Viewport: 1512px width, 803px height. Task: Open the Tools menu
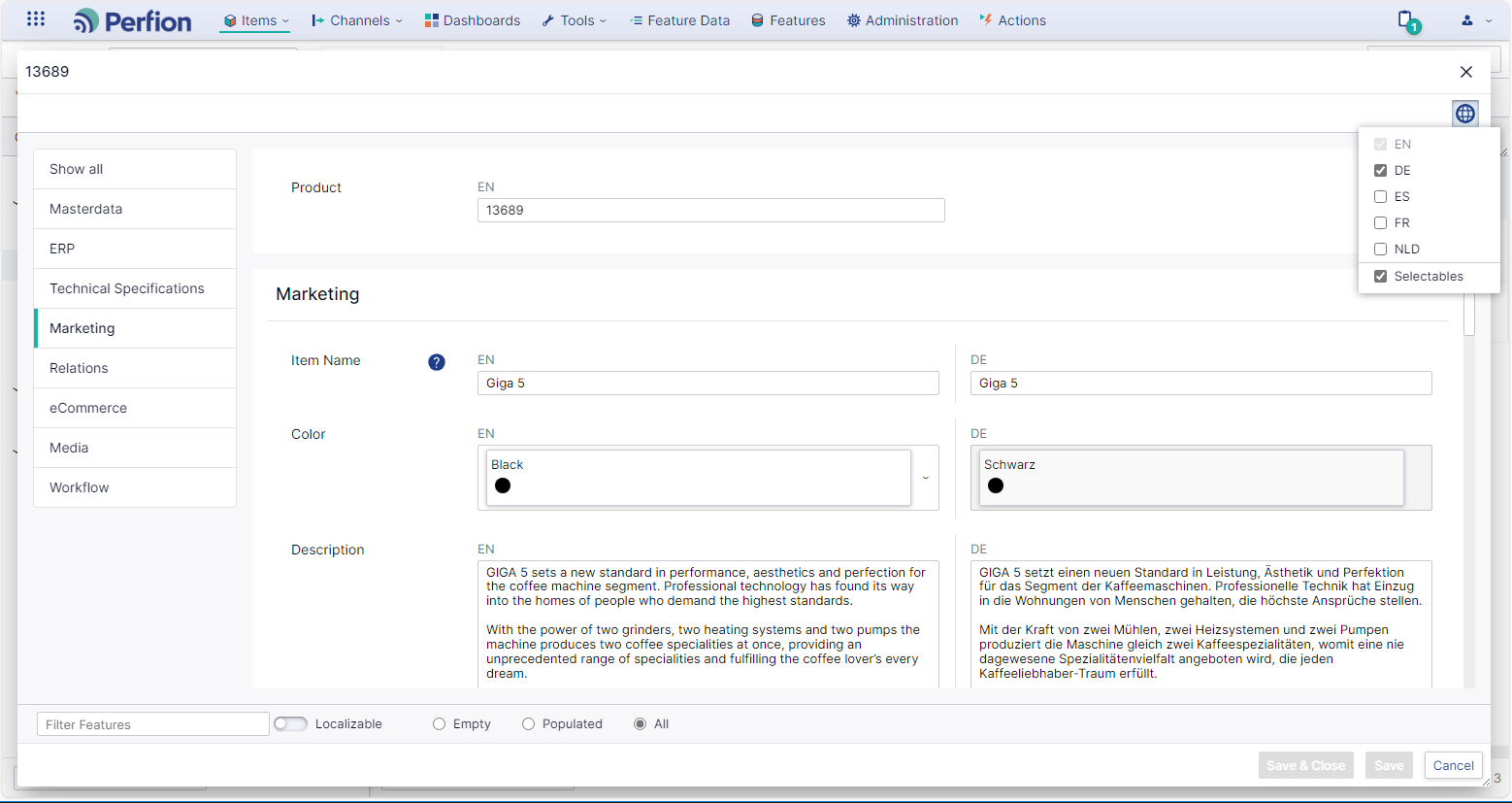pyautogui.click(x=574, y=20)
